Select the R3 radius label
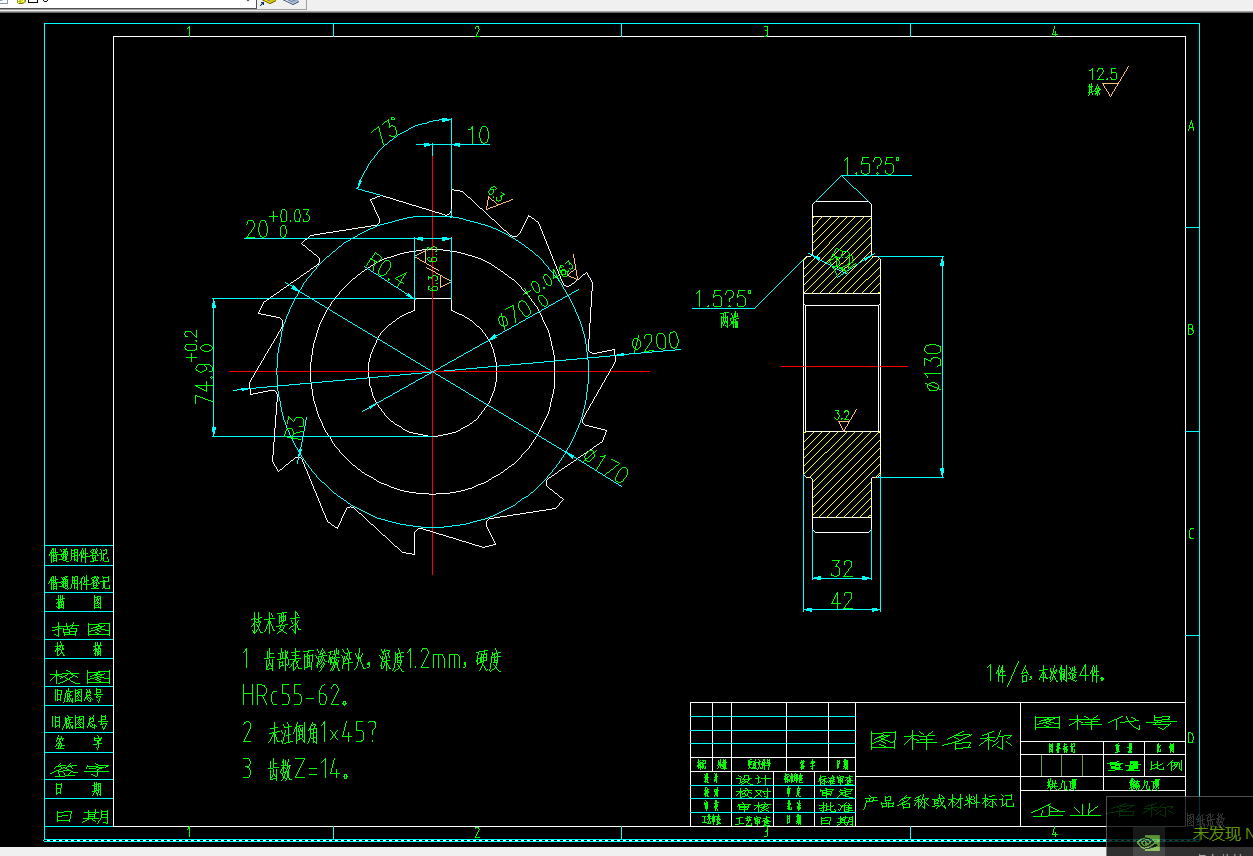The width and height of the screenshot is (1253, 856). click(295, 428)
